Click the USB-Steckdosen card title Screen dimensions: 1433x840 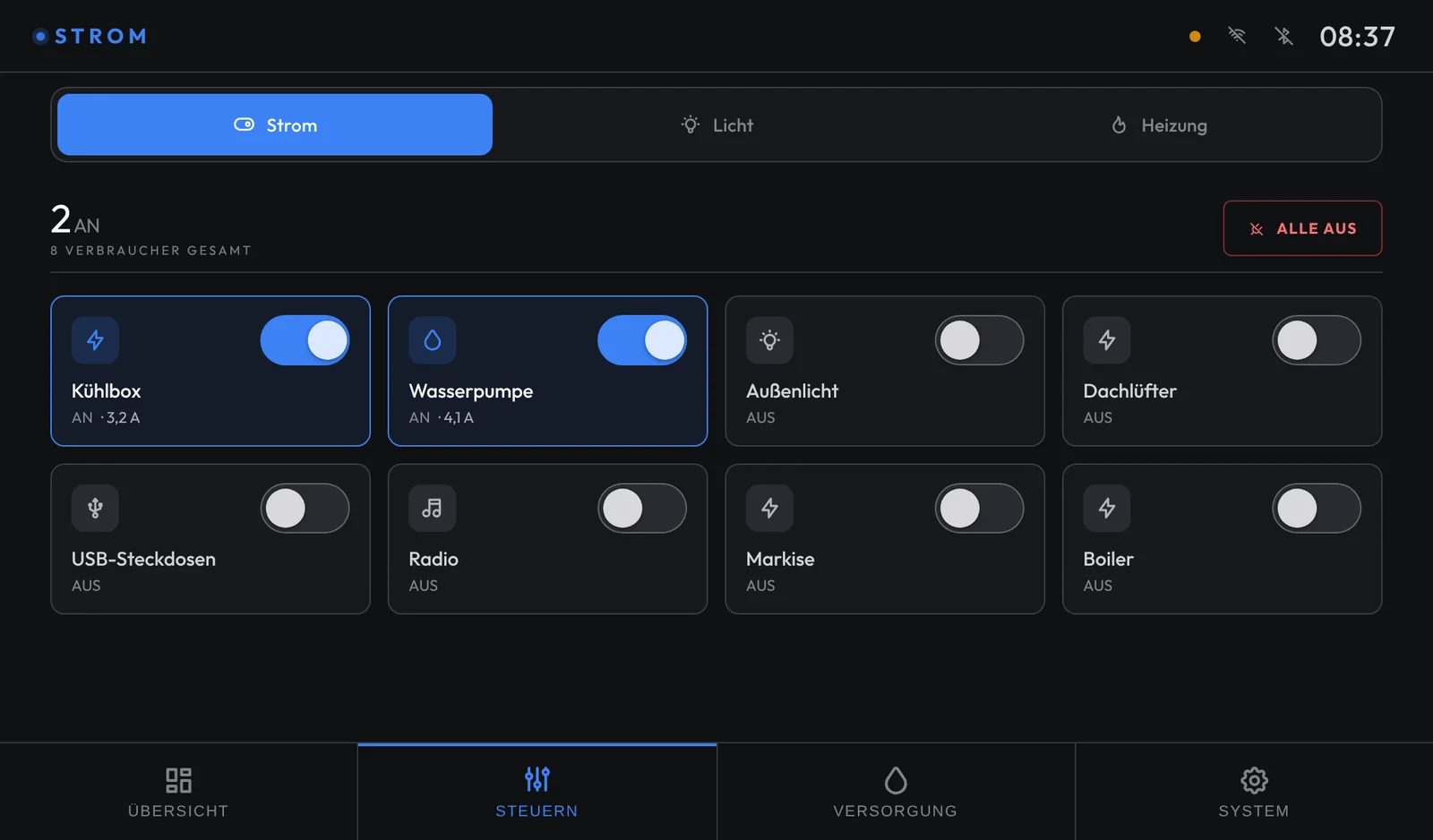(143, 559)
